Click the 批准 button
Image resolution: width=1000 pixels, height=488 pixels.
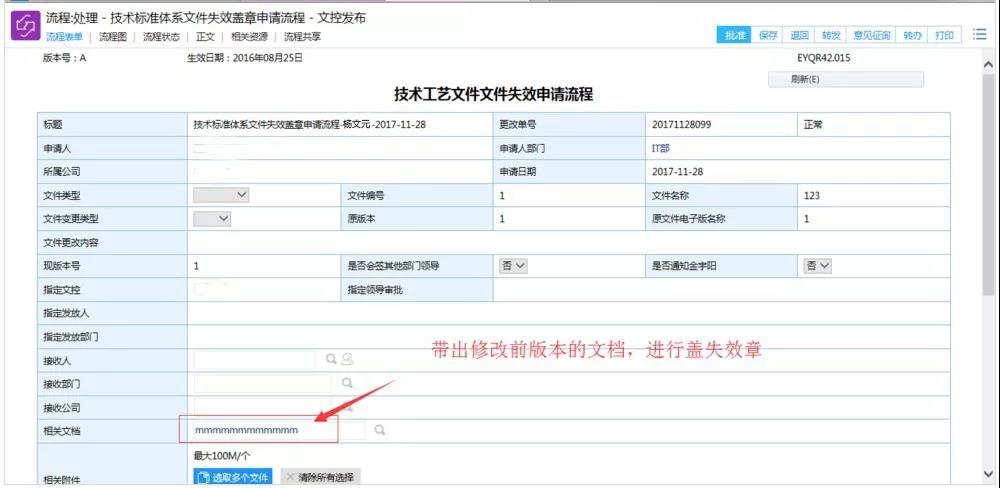point(735,35)
